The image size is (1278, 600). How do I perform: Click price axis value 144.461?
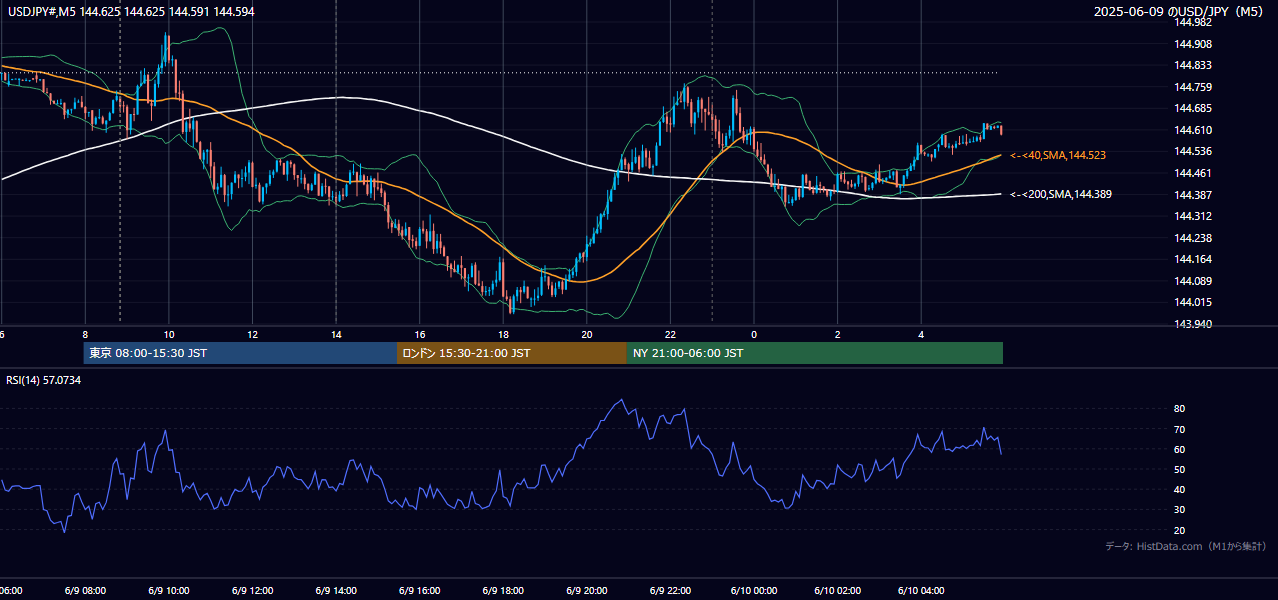click(x=1193, y=173)
